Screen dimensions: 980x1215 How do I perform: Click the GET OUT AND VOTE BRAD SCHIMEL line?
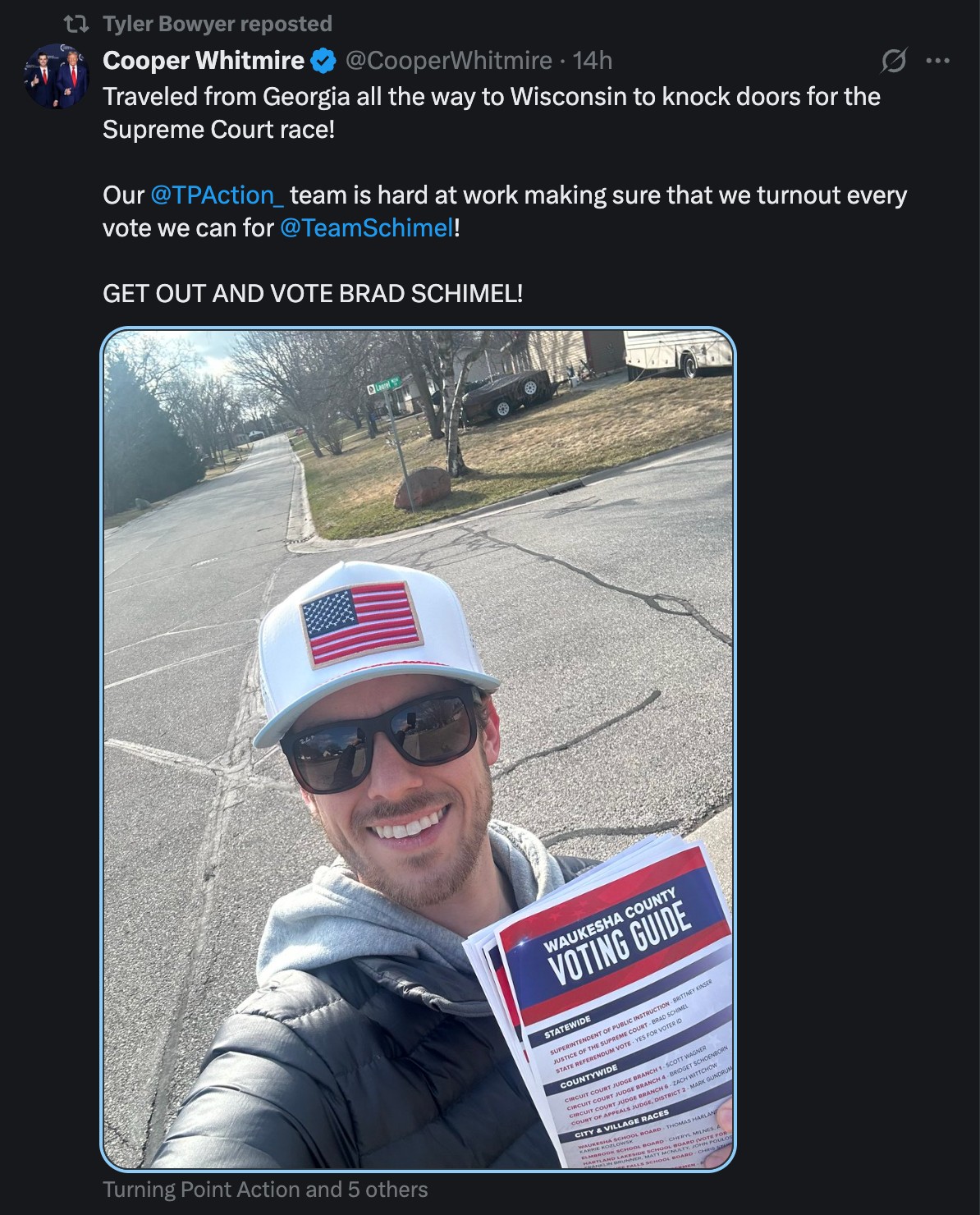[x=313, y=294]
